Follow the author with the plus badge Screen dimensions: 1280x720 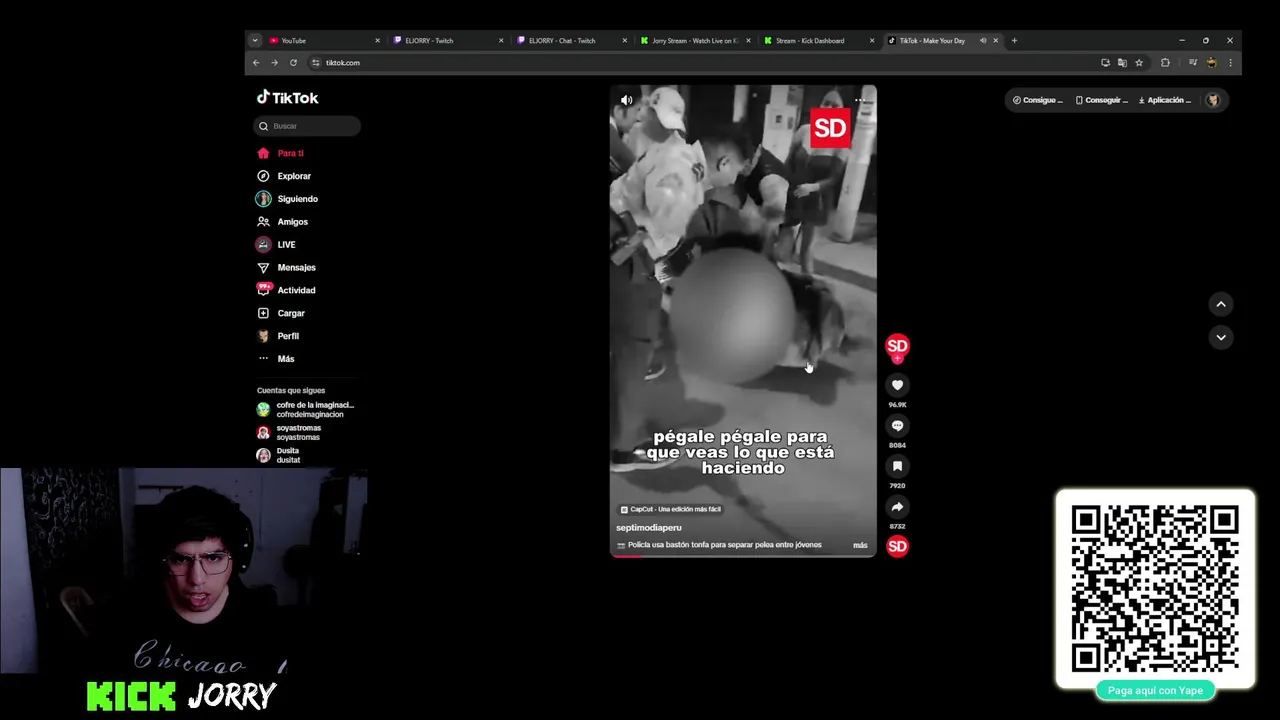pos(897,358)
